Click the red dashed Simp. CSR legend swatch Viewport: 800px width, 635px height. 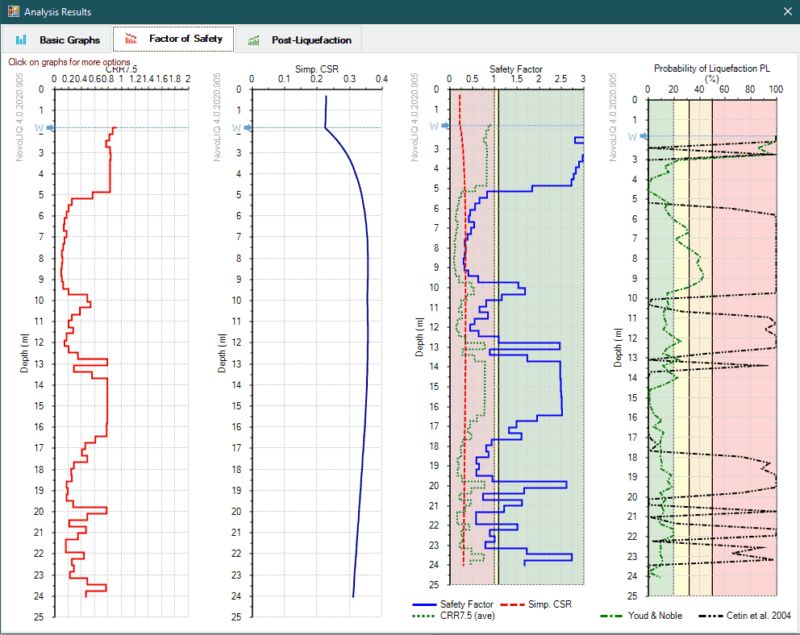click(512, 605)
